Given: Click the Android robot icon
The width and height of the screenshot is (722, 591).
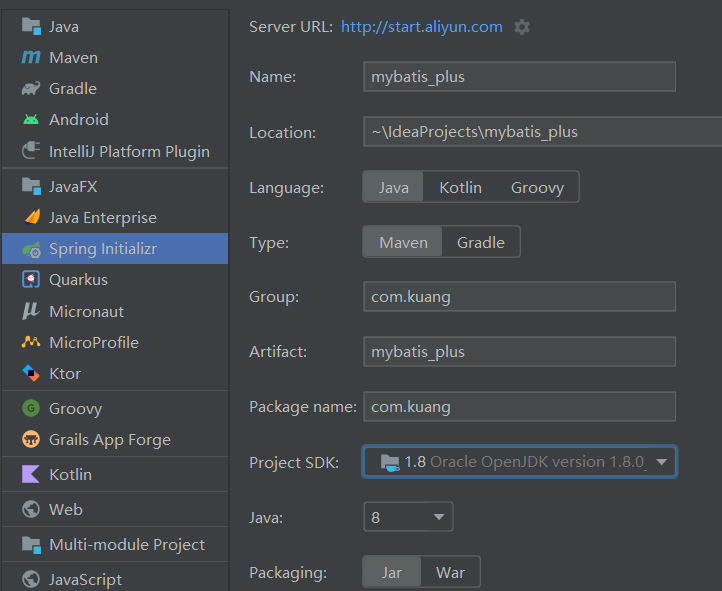Looking at the screenshot, I should [x=31, y=120].
